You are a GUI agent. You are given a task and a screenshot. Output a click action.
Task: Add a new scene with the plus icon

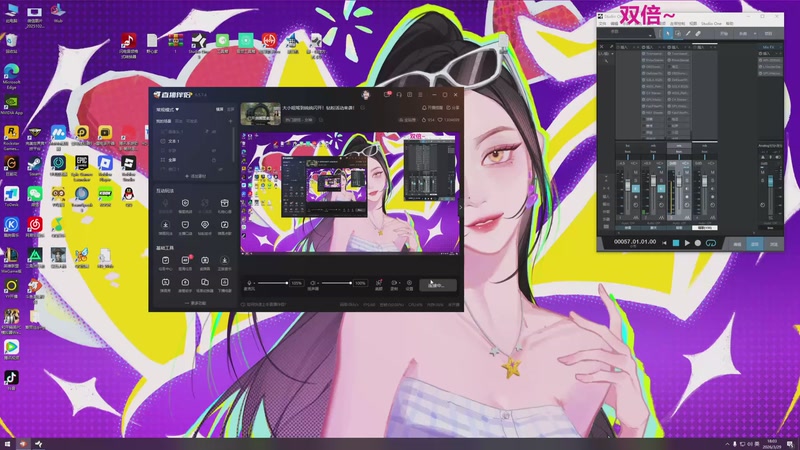click(x=231, y=121)
